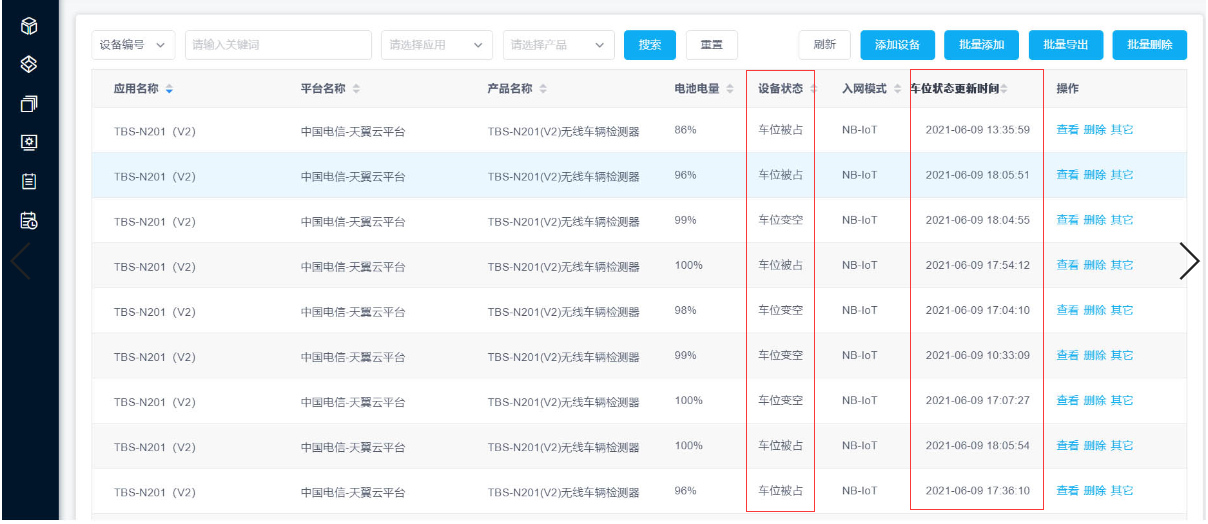
Task: Click the left arrow carousel chevron
Action: point(20,261)
